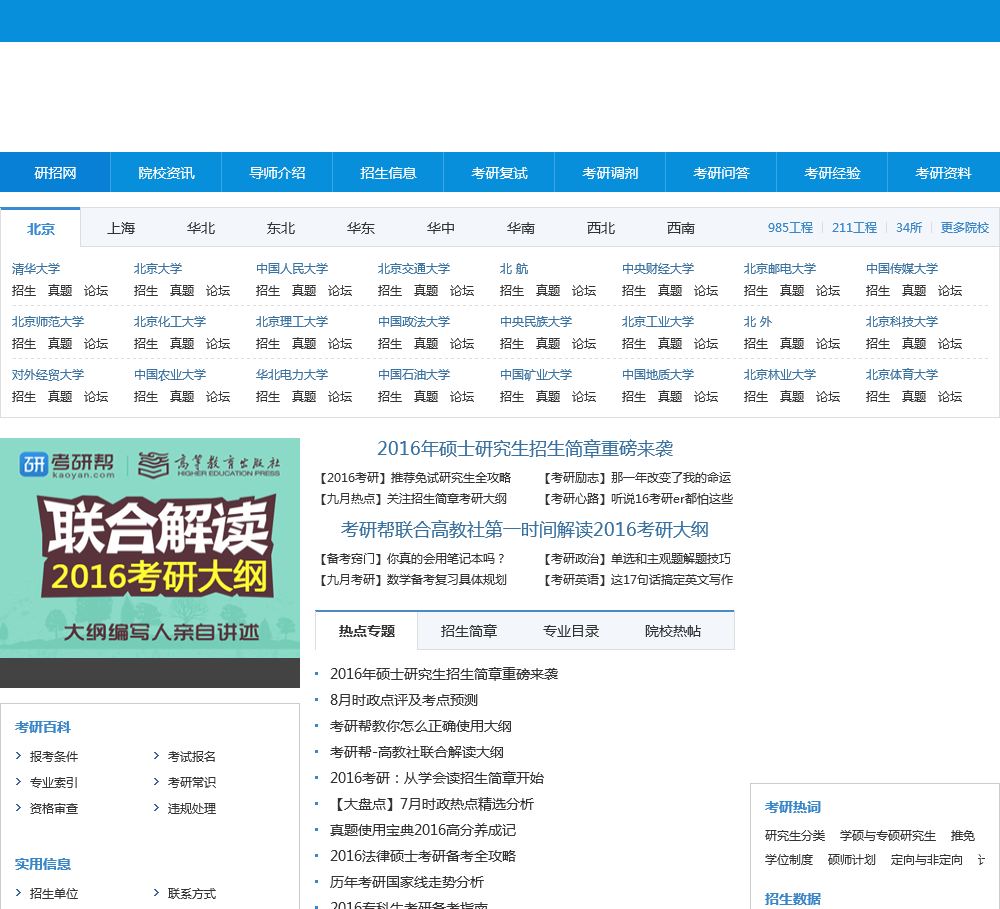Click the 联合解读2016考研大纲 banner image
Screen dimensions: 1000x909
point(150,550)
